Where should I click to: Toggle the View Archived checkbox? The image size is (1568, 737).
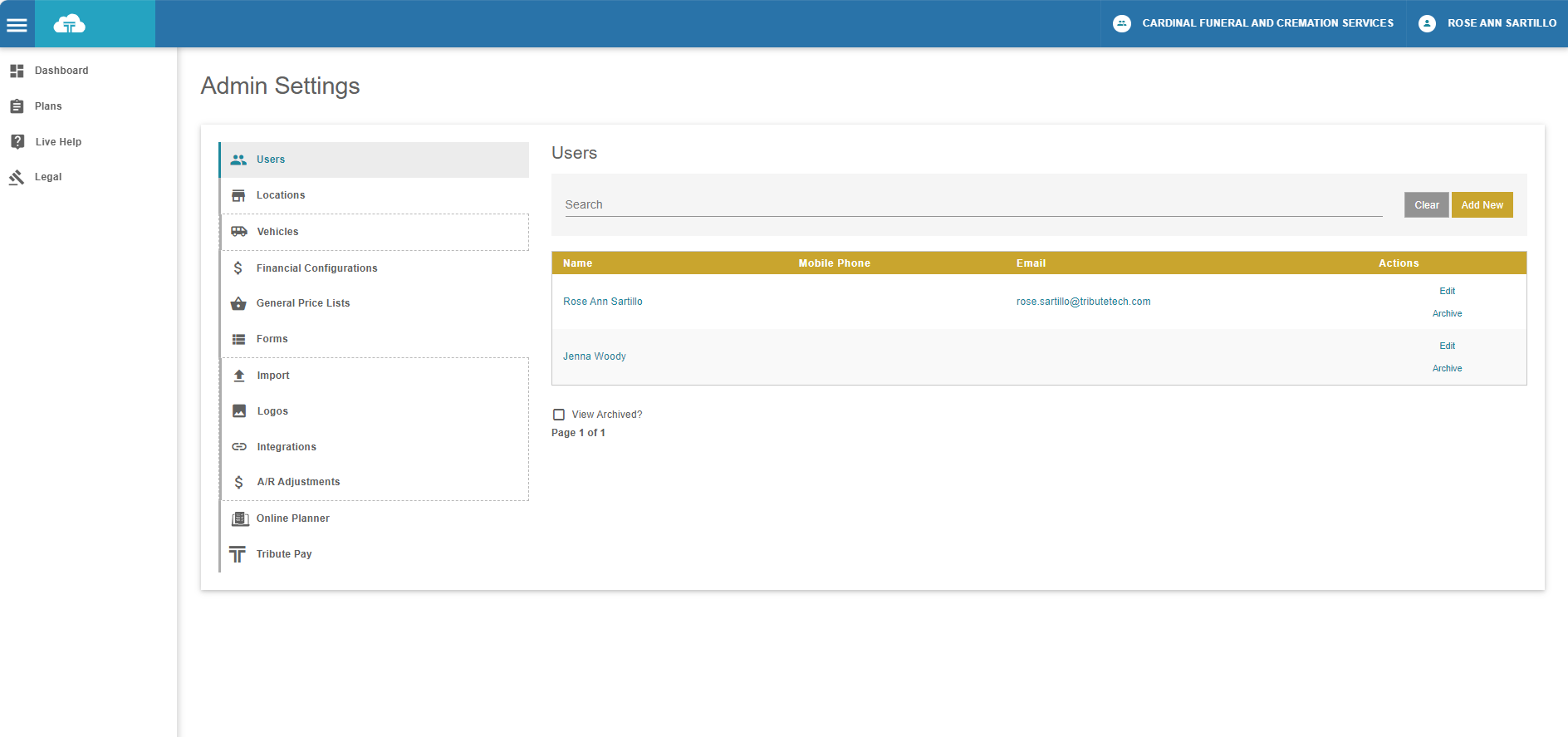(559, 415)
